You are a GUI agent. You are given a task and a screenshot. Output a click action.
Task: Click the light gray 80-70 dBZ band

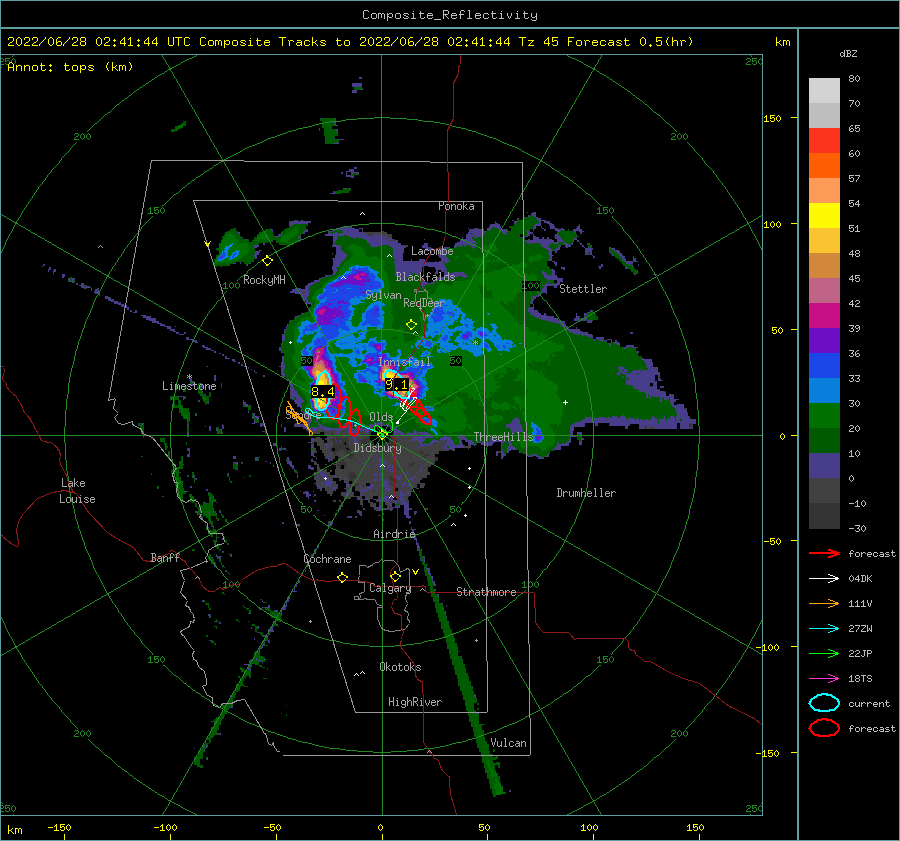tap(824, 91)
